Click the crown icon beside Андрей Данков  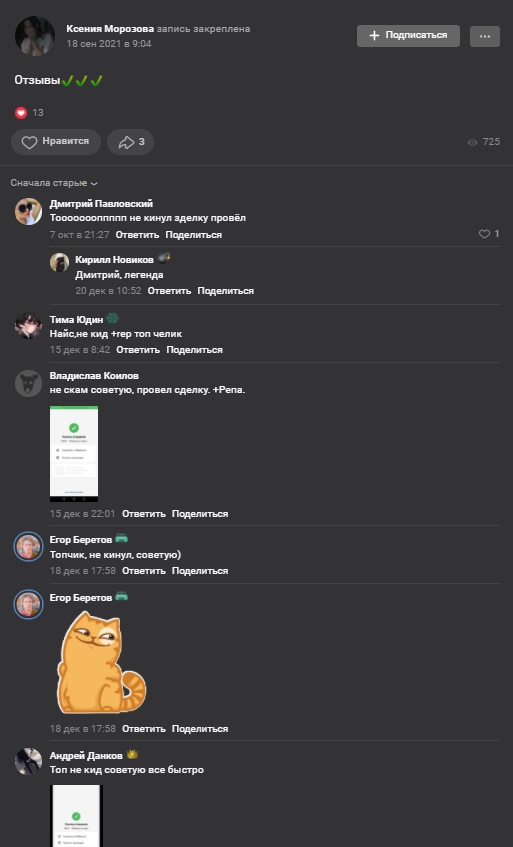pyautogui.click(x=132, y=754)
